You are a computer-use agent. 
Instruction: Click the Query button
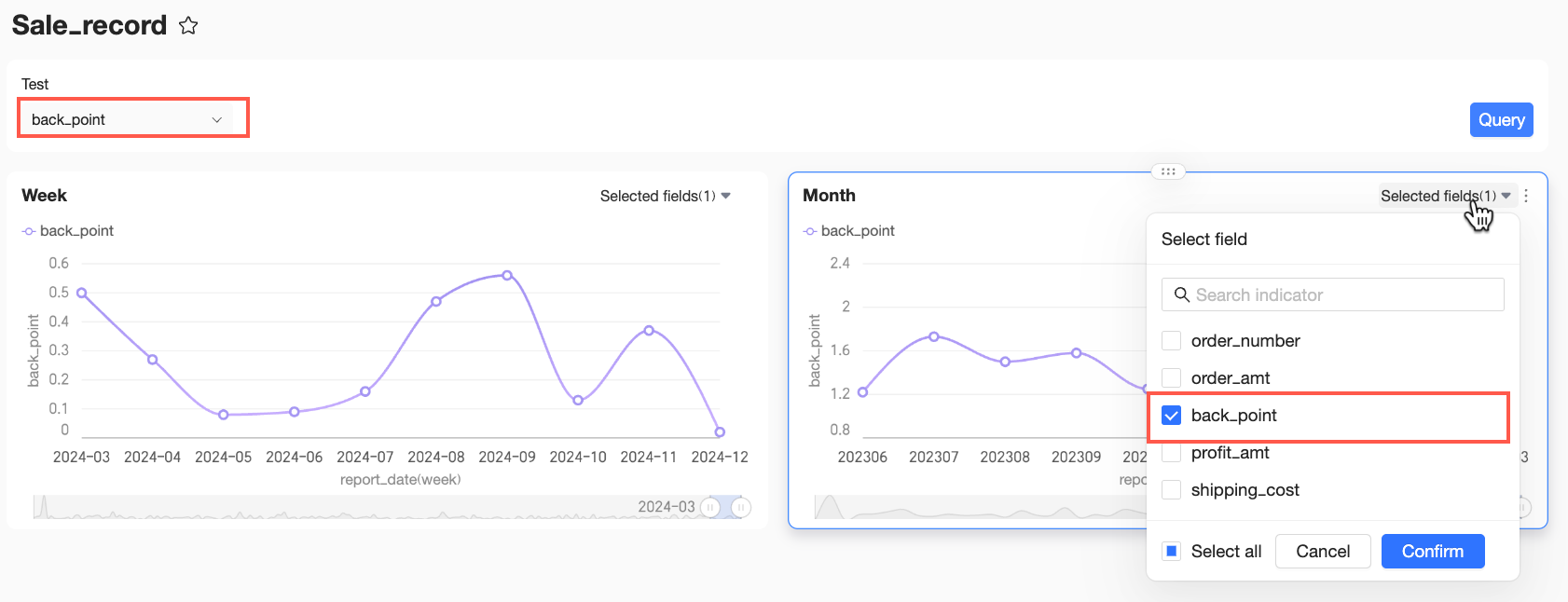tap(1501, 119)
